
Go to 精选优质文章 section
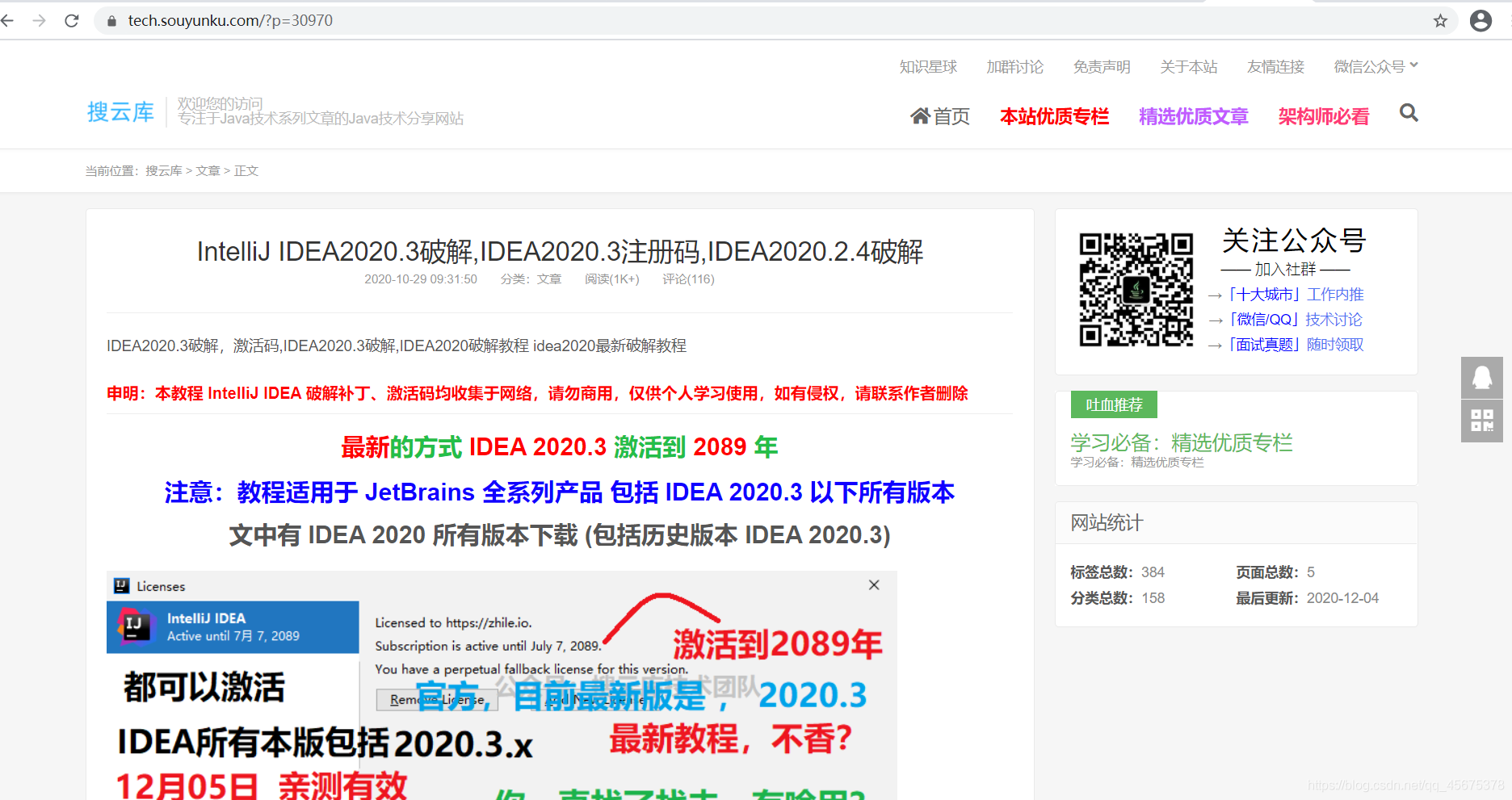pyautogui.click(x=1194, y=116)
